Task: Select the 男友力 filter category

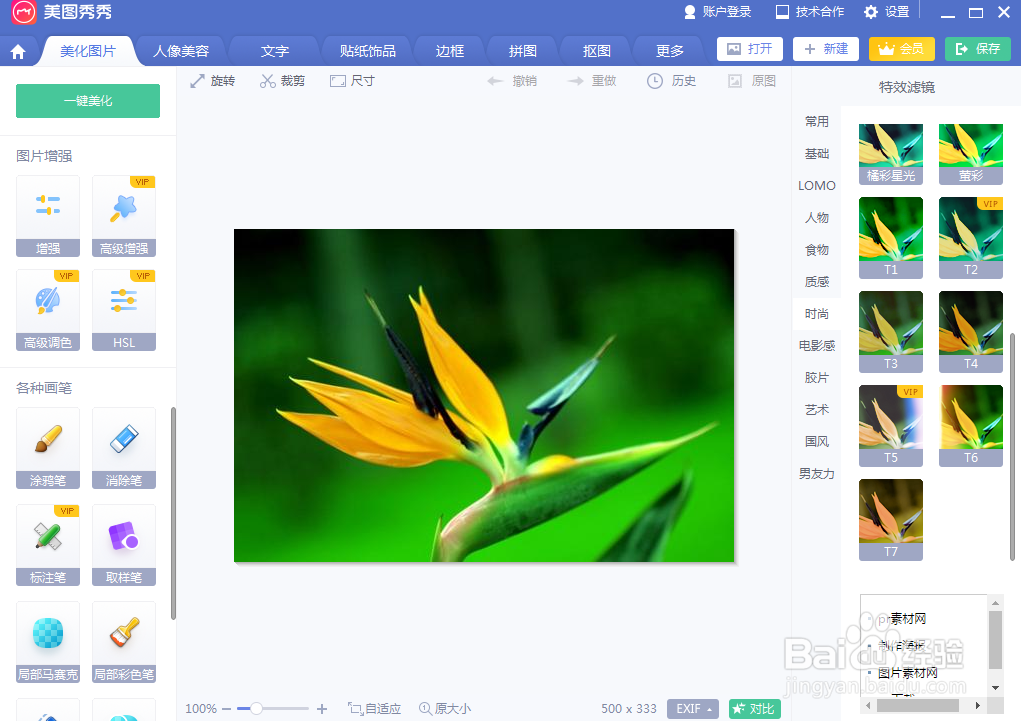Action: click(817, 474)
